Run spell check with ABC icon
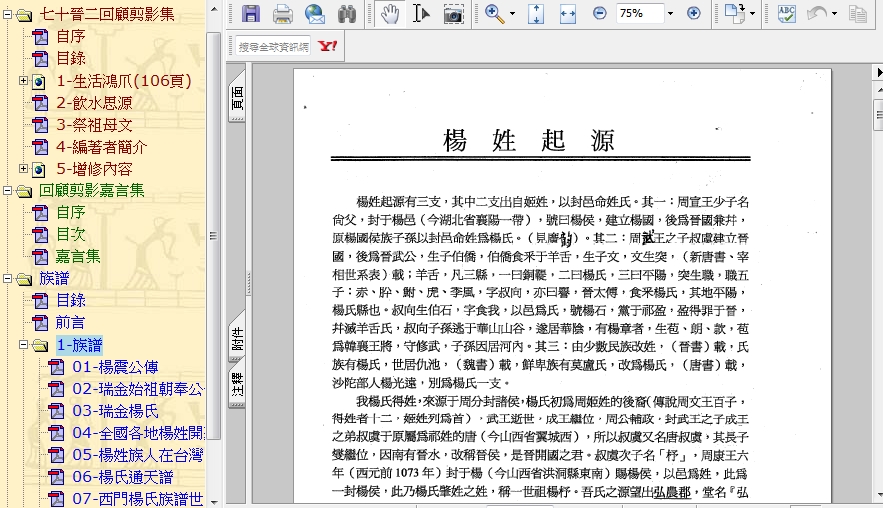Image resolution: width=883 pixels, height=508 pixels. coord(786,14)
